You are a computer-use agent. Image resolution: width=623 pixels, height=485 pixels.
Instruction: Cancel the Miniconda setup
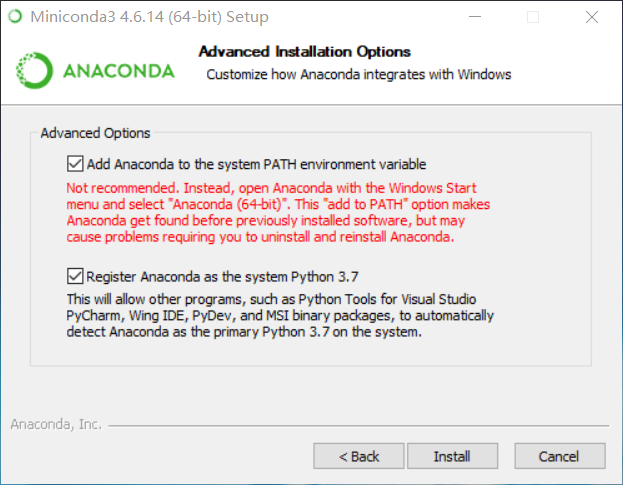[x=560, y=456]
